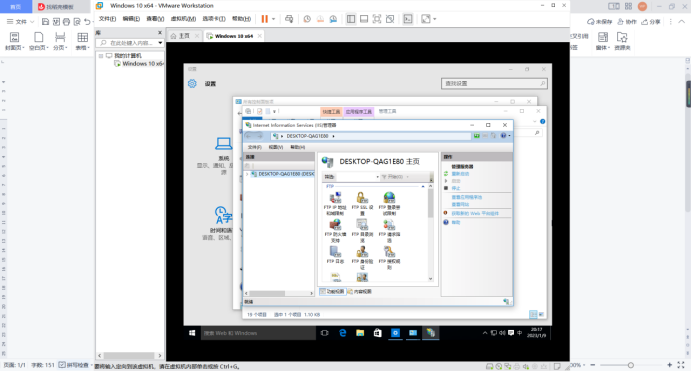Open the IIS Manager Help menu
Image resolution: width=692 pixels, height=371 pixels.
tap(297, 147)
